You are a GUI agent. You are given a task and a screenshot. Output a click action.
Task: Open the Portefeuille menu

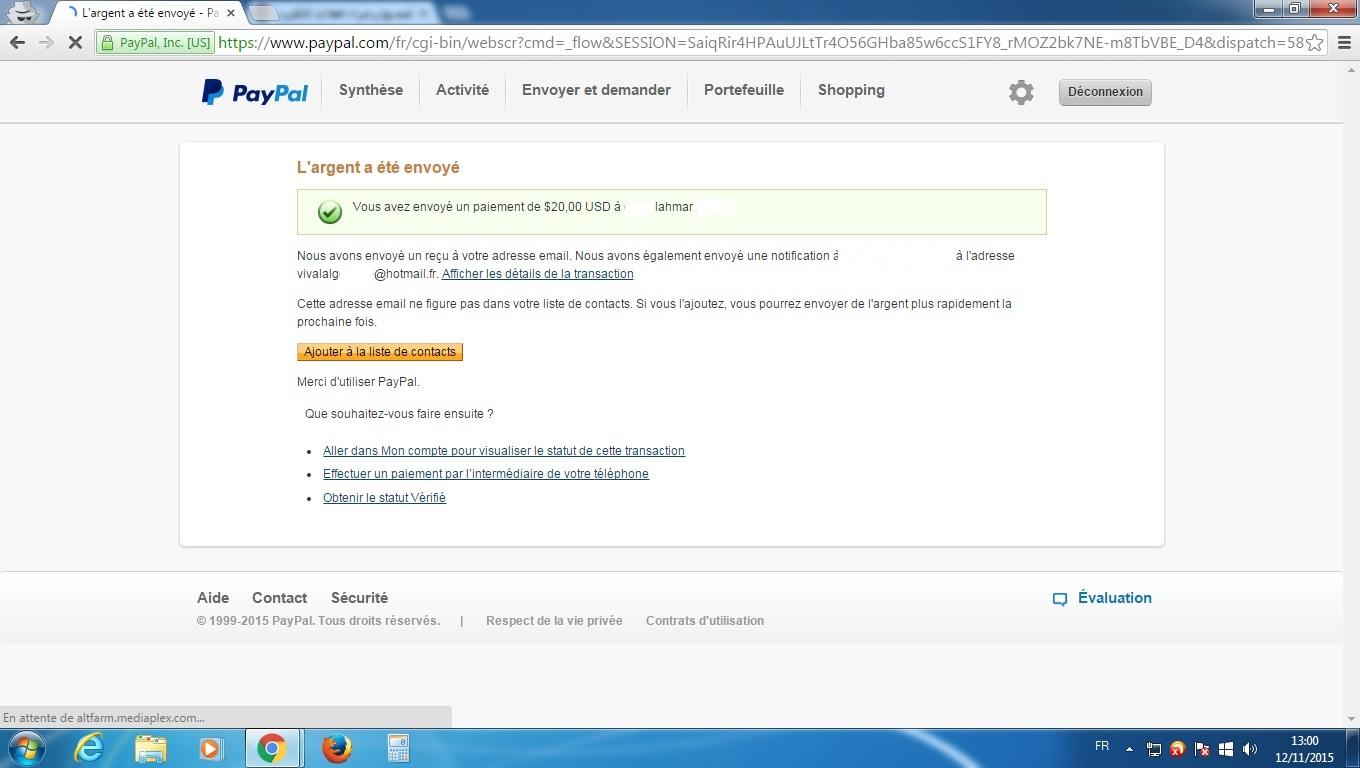(x=744, y=90)
